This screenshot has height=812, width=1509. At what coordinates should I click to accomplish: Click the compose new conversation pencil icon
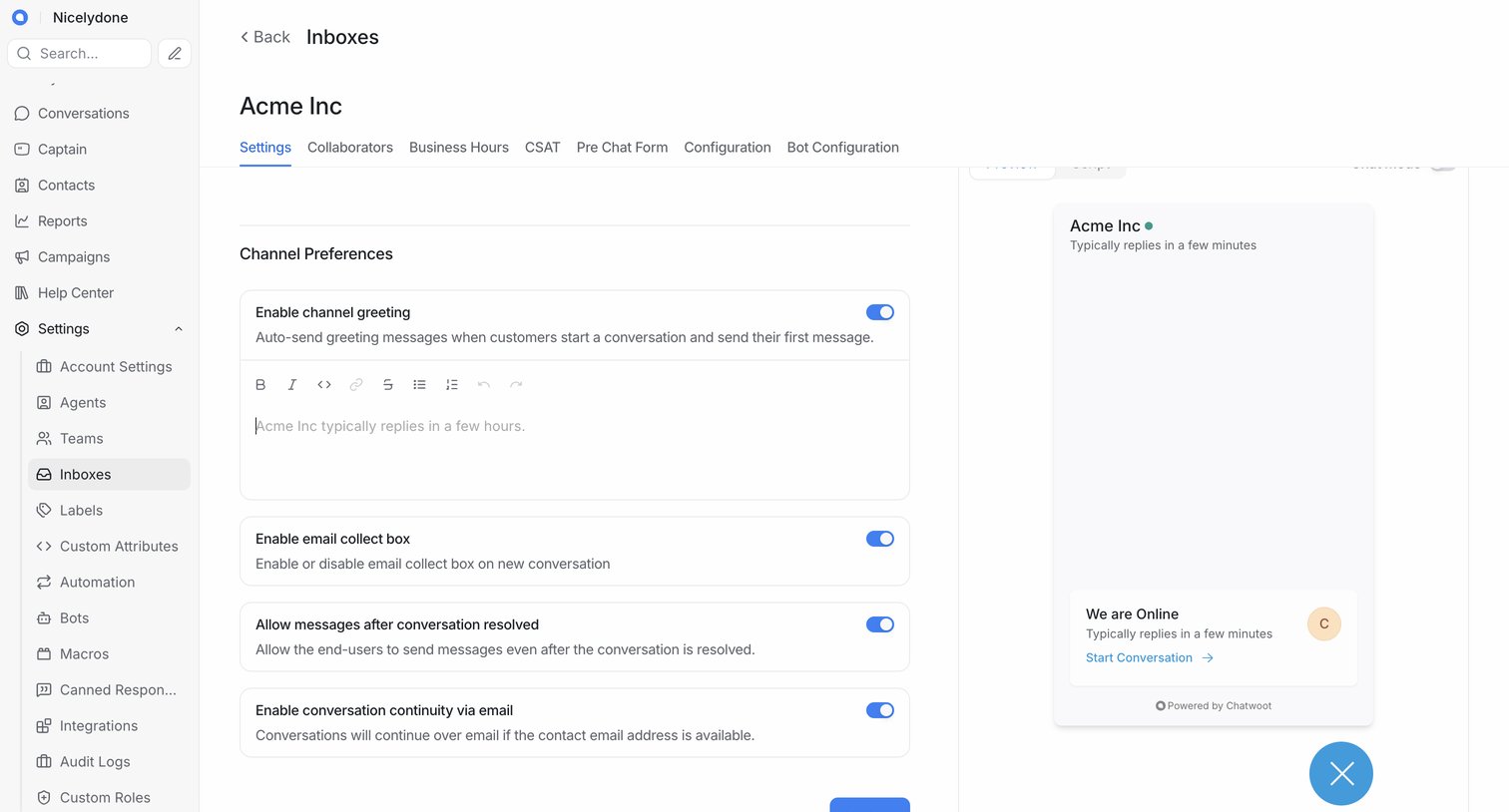pos(175,53)
